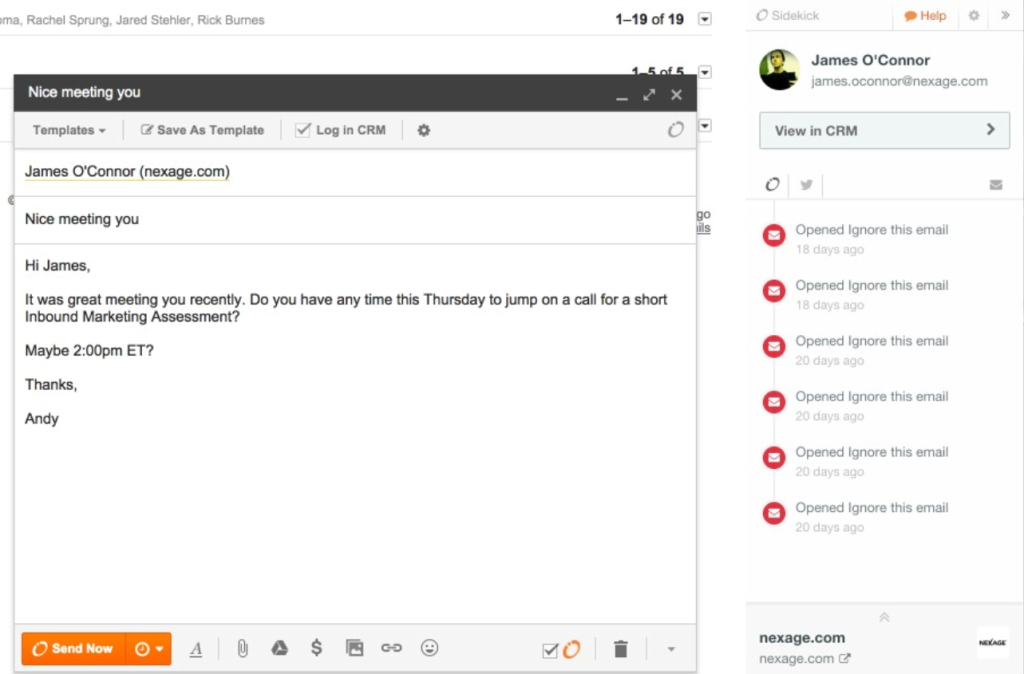The image size is (1024, 674).
Task: Open compose toolbar gear settings
Action: pos(424,130)
